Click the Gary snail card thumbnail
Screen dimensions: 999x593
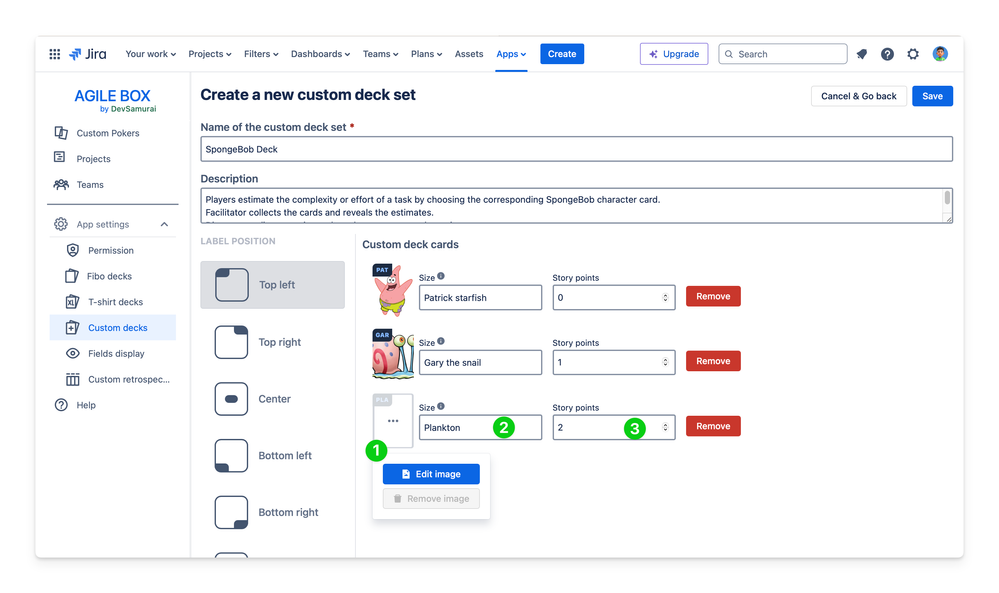(x=392, y=355)
